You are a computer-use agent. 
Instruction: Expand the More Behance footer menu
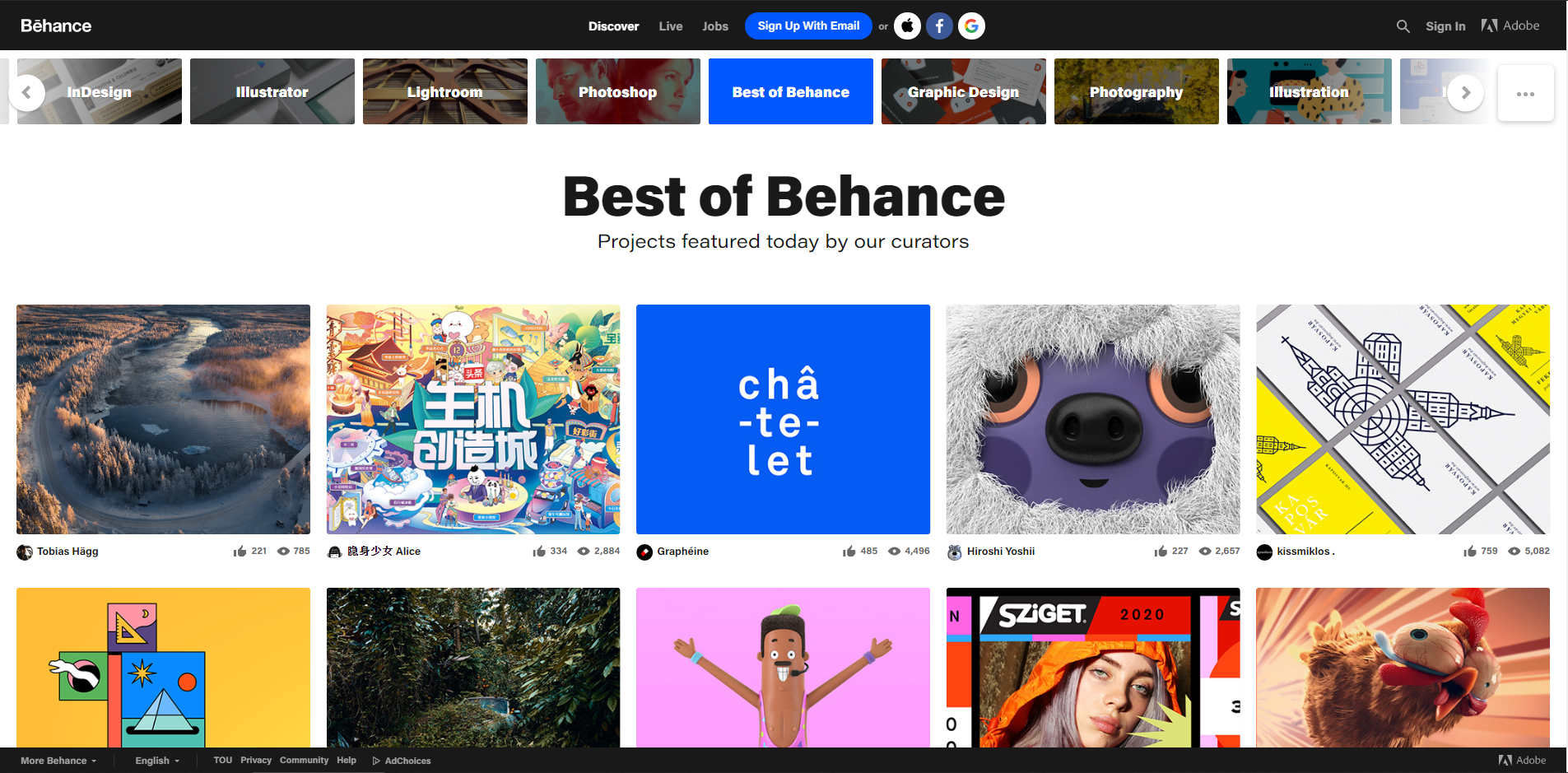tap(58, 761)
